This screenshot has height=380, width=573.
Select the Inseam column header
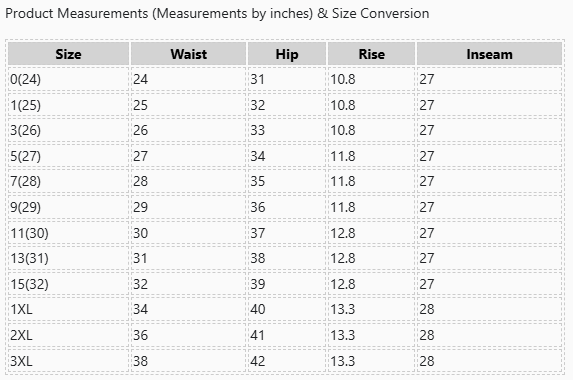pos(489,54)
